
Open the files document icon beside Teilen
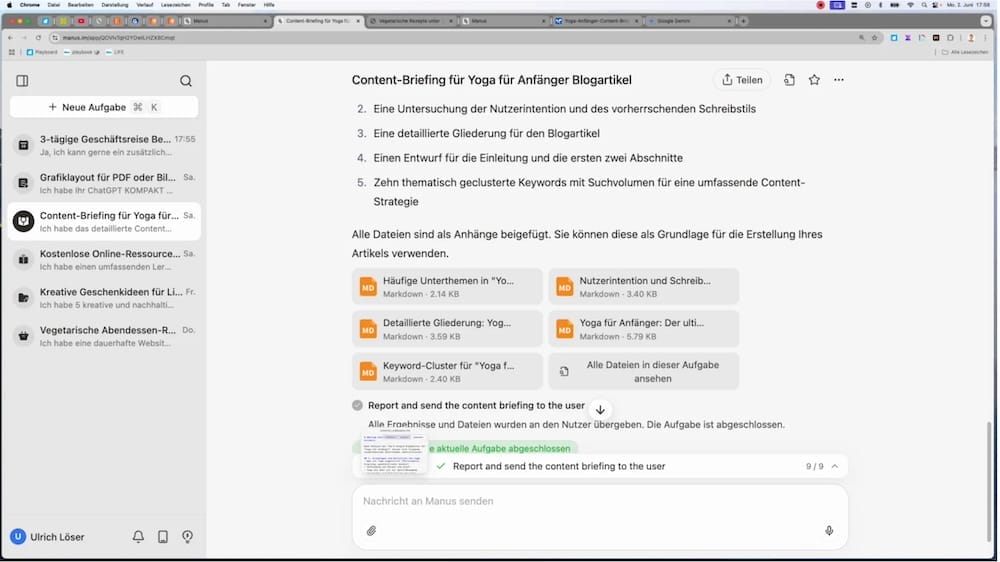[789, 80]
